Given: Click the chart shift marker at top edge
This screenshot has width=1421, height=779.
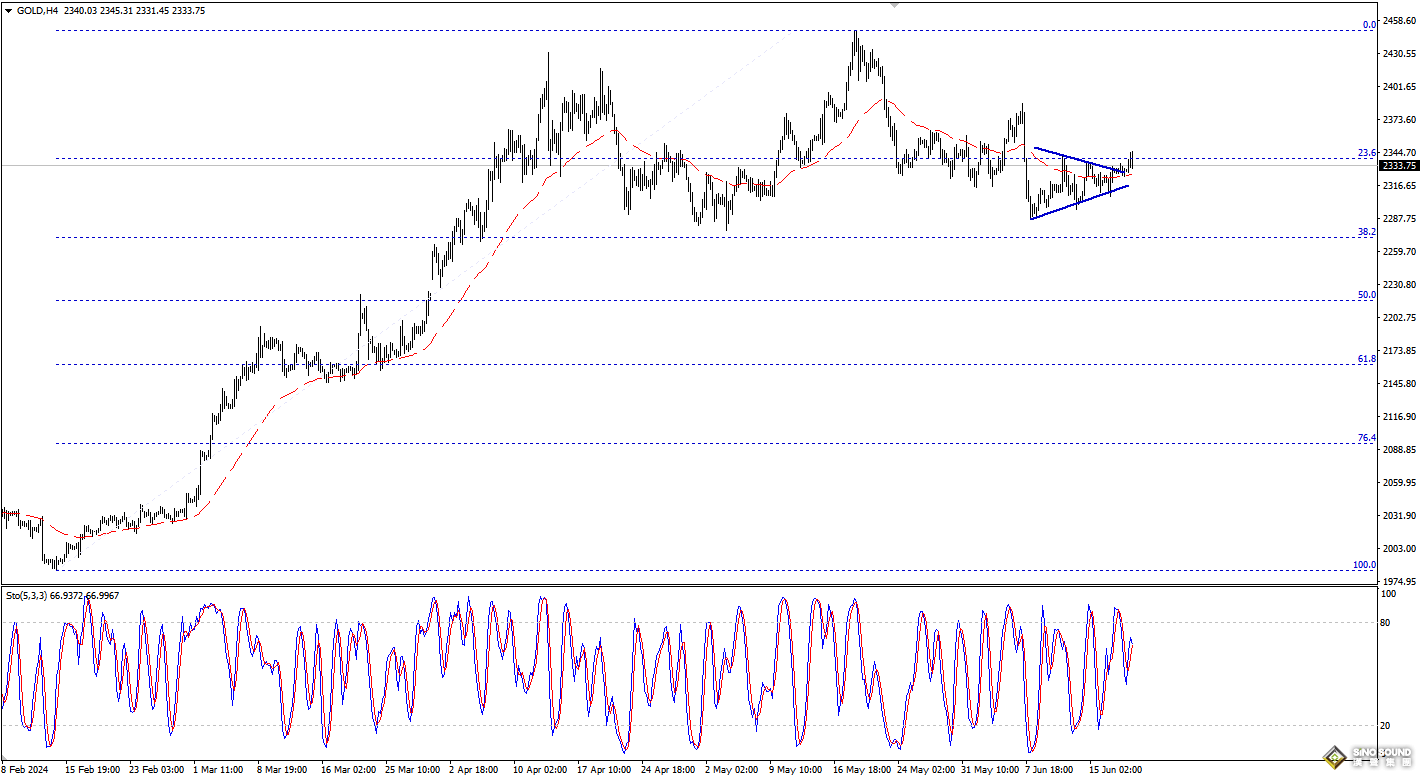Looking at the screenshot, I should pos(894,5).
